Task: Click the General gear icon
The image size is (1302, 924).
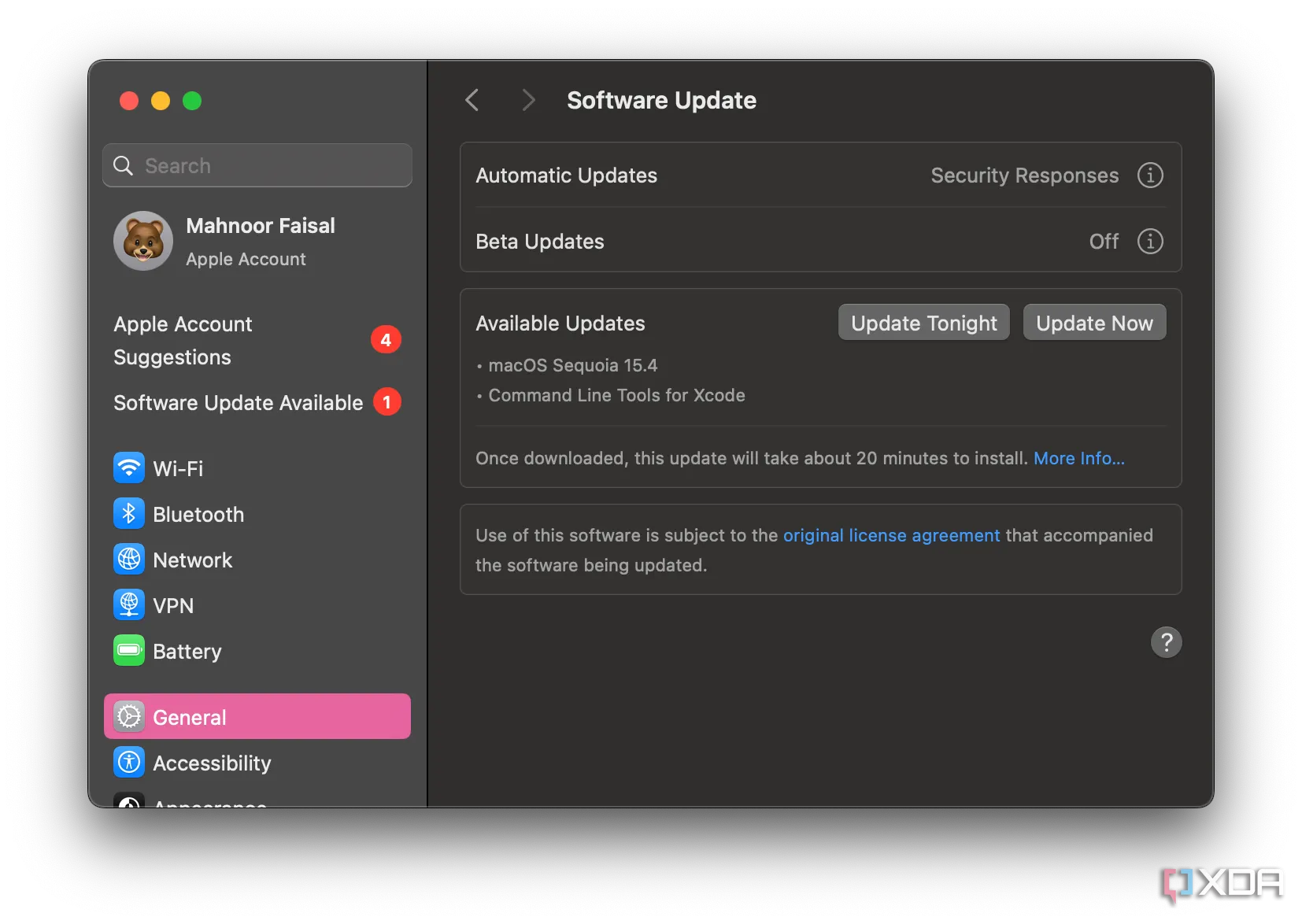Action: (129, 717)
